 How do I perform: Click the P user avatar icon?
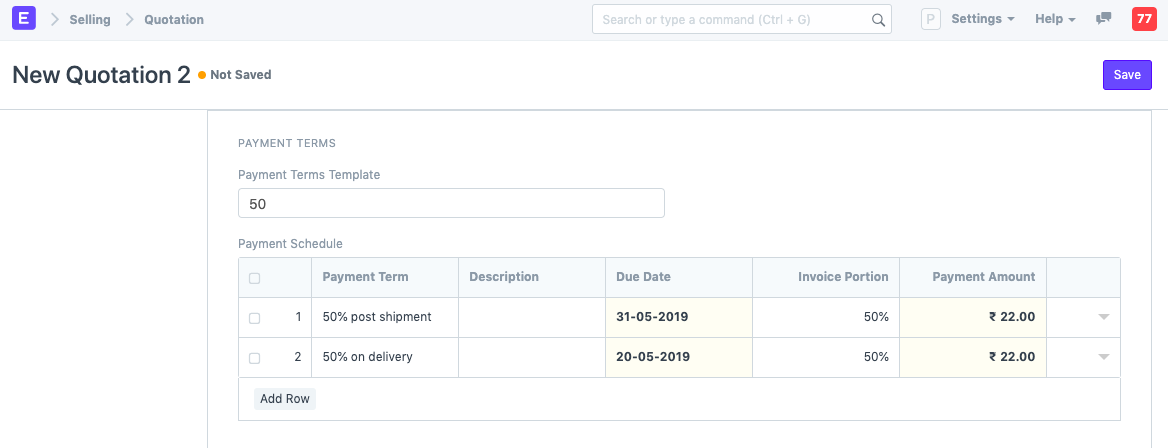931,19
